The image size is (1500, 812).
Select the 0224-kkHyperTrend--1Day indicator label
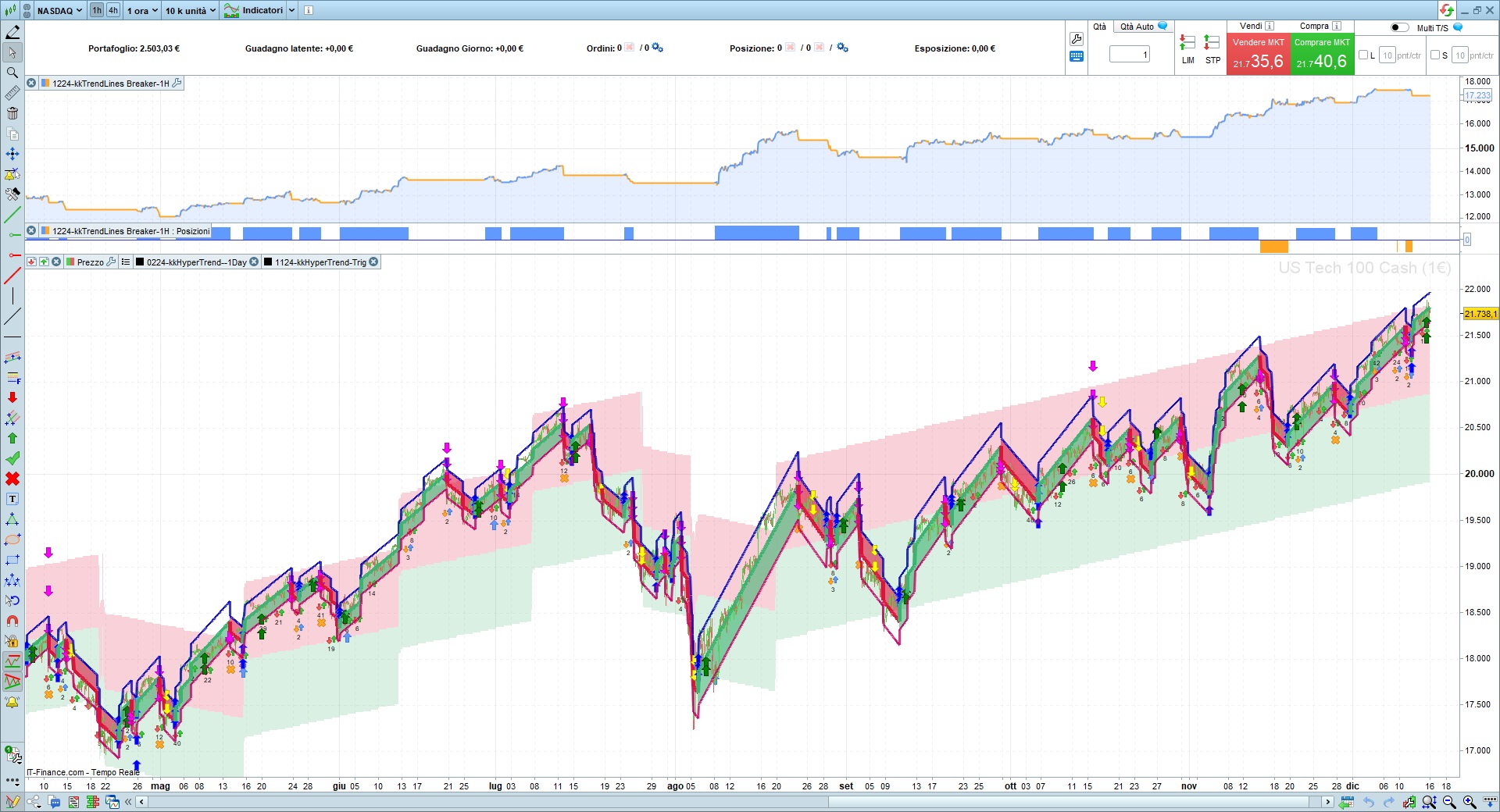196,262
